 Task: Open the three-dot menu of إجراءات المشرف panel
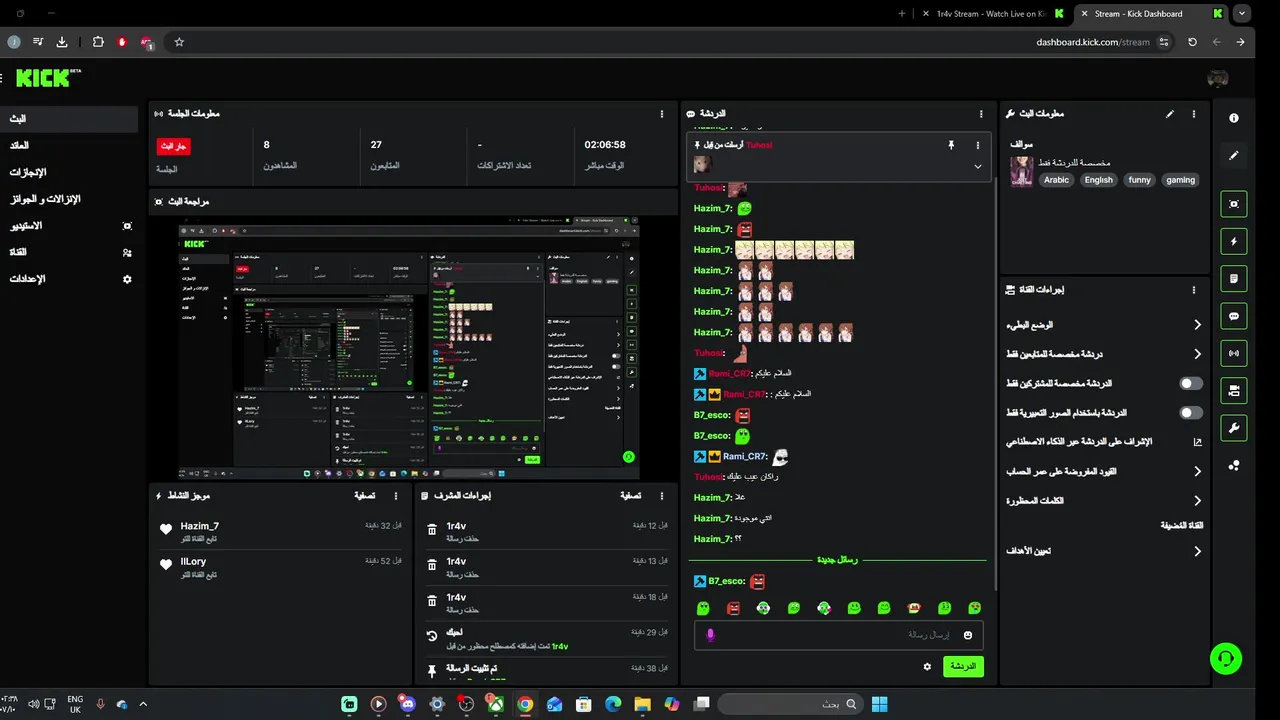point(661,496)
